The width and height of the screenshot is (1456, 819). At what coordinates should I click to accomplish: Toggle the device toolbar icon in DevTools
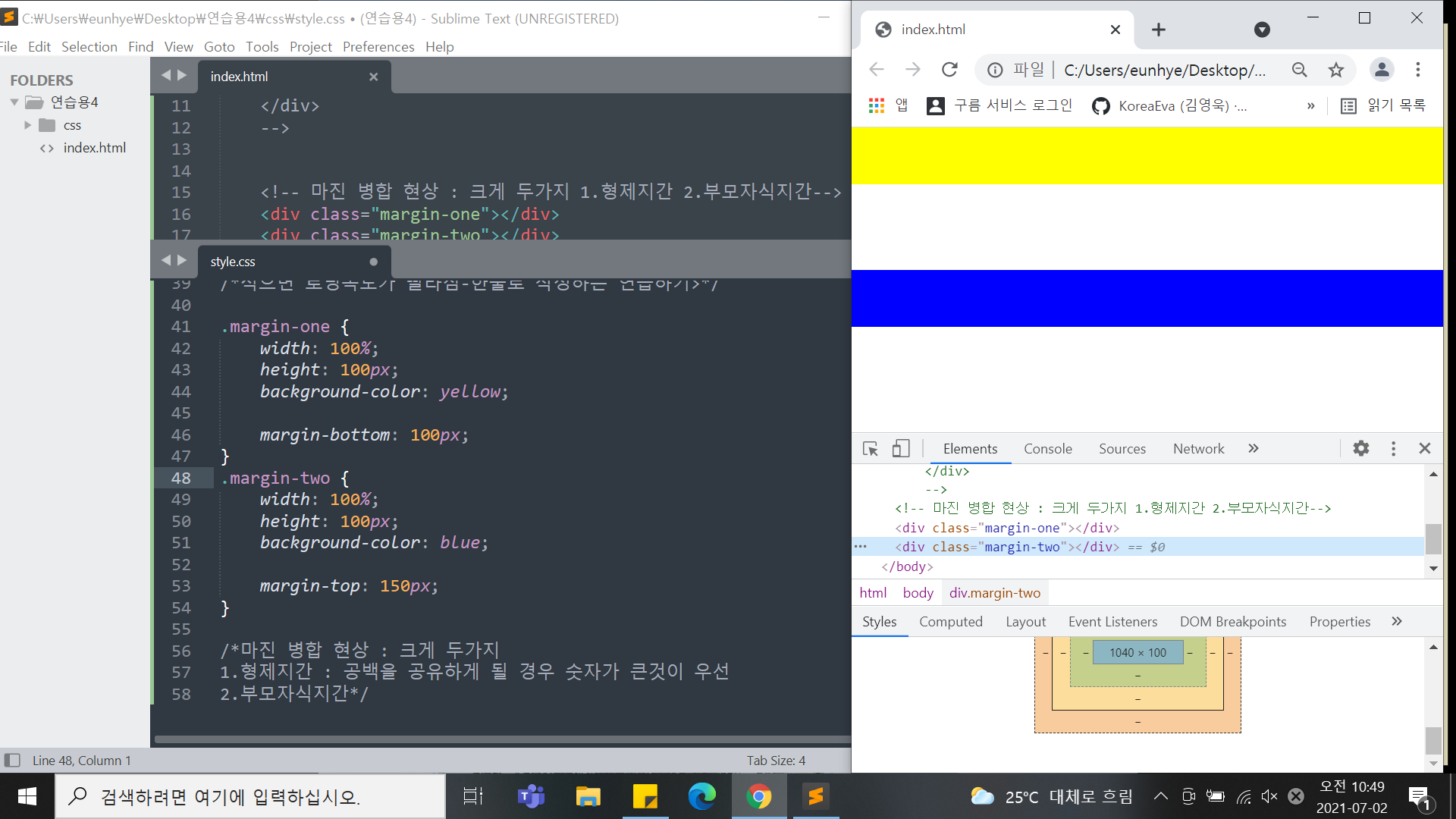[x=900, y=449]
